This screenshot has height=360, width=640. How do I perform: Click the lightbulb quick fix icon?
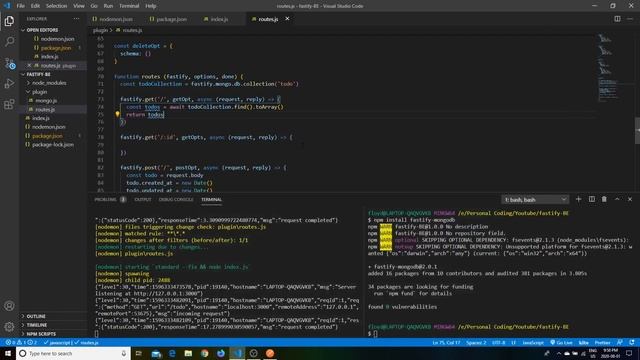117,114
